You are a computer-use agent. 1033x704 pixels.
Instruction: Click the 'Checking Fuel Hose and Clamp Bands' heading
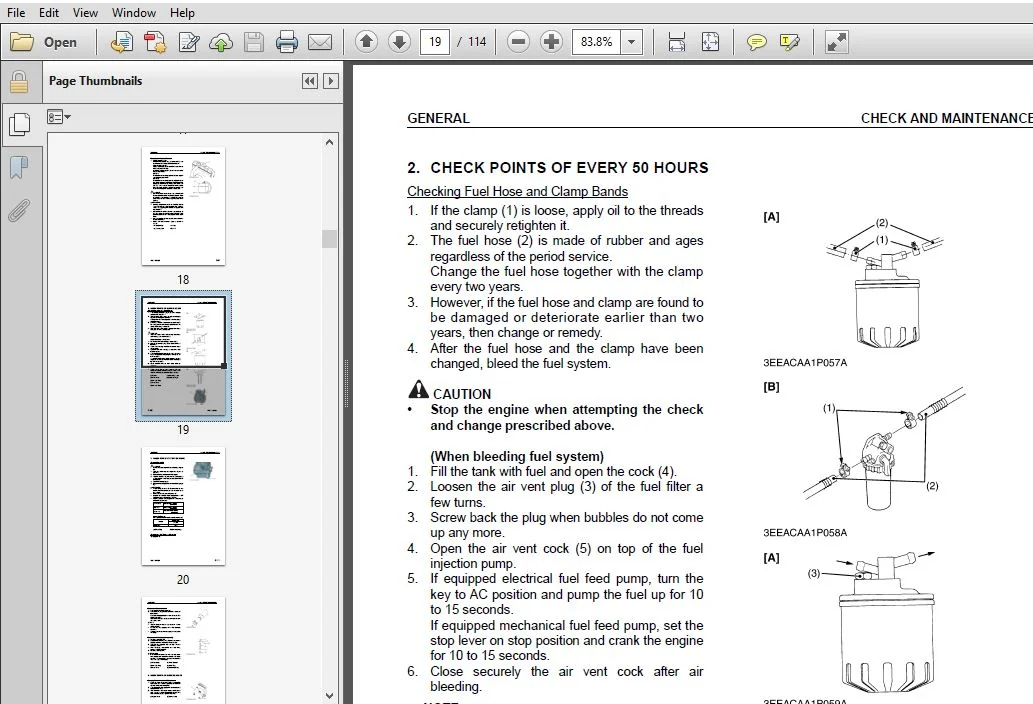point(517,192)
